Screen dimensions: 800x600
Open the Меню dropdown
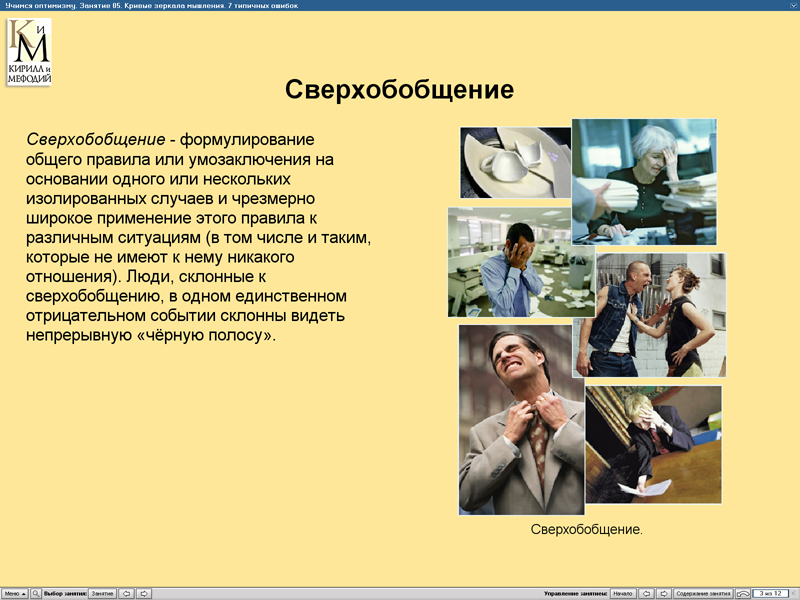(14, 593)
